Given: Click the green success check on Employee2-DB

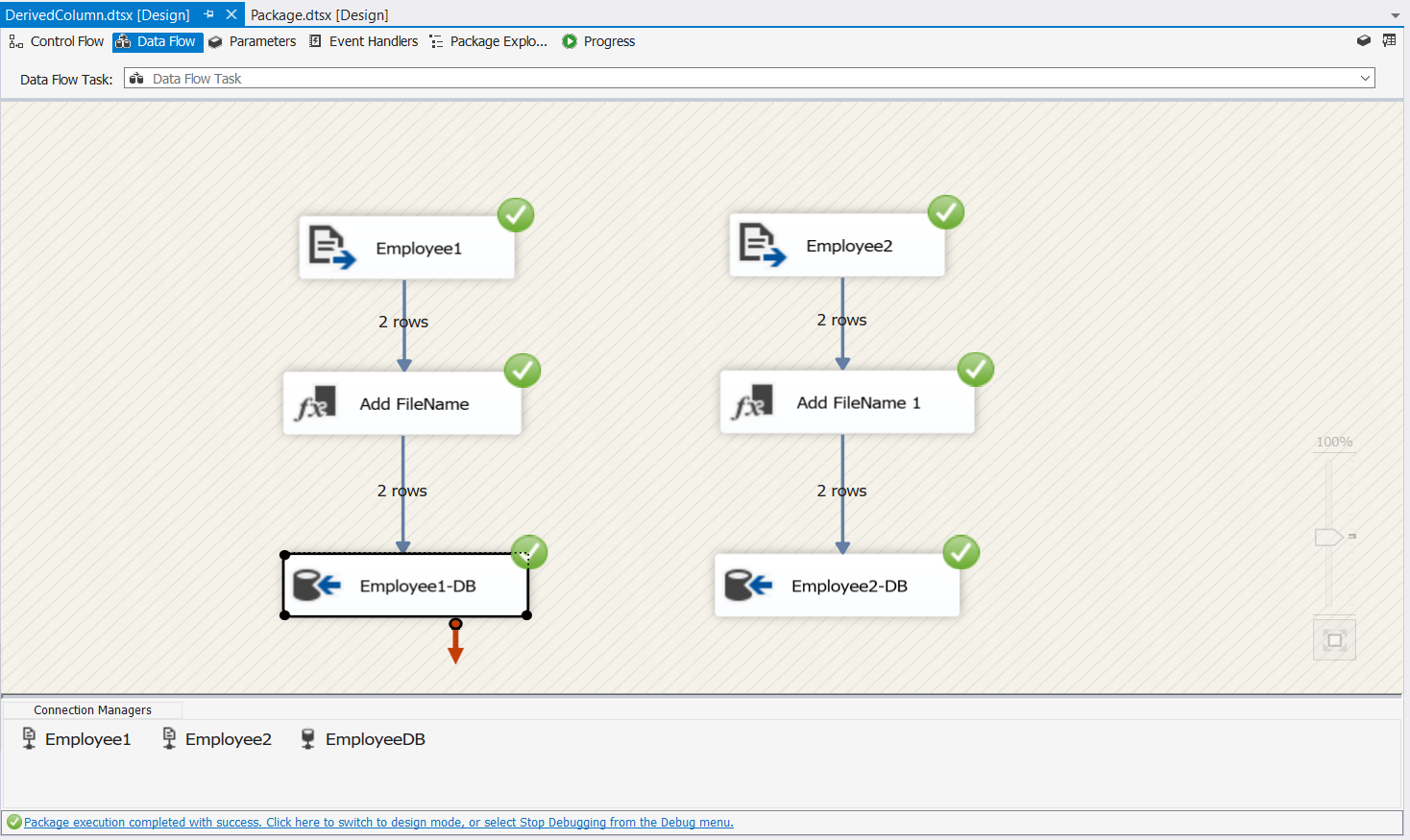Looking at the screenshot, I should (x=960, y=552).
